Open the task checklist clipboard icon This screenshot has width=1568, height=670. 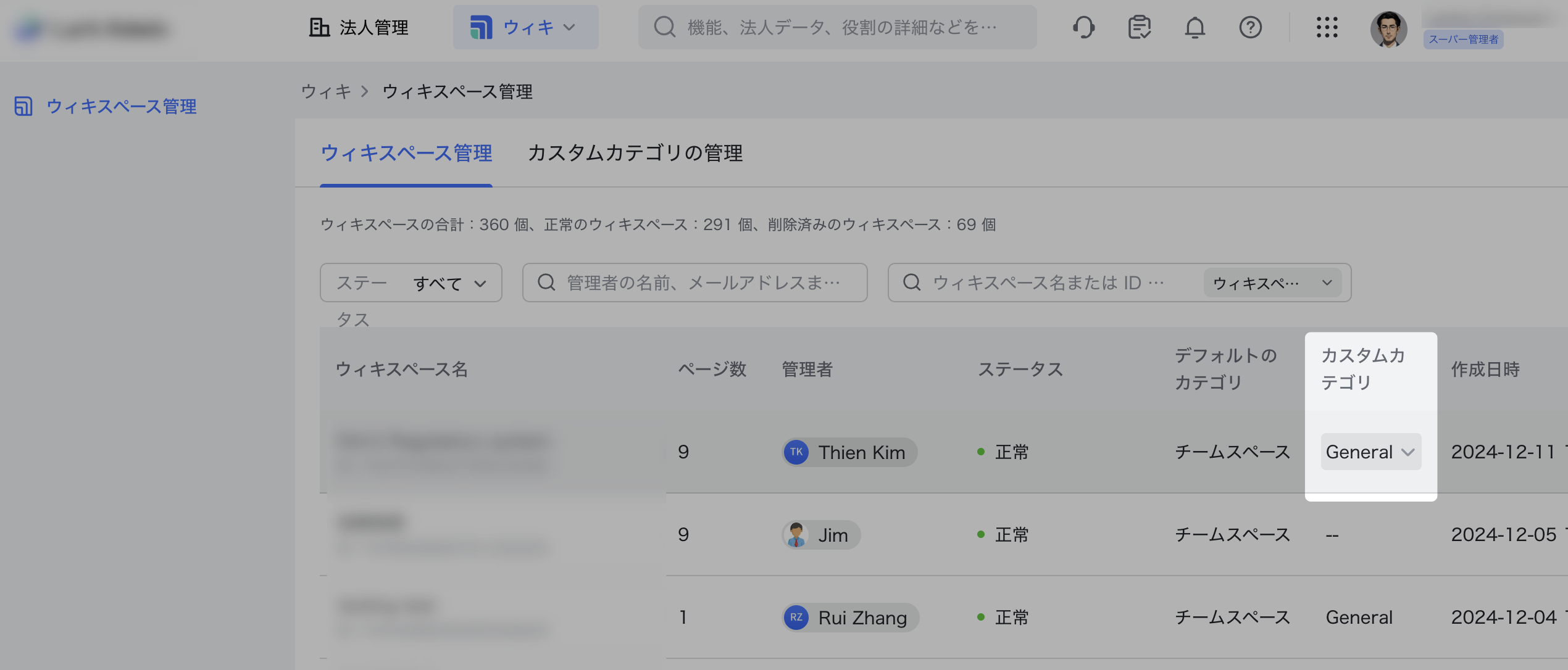pos(1139,28)
